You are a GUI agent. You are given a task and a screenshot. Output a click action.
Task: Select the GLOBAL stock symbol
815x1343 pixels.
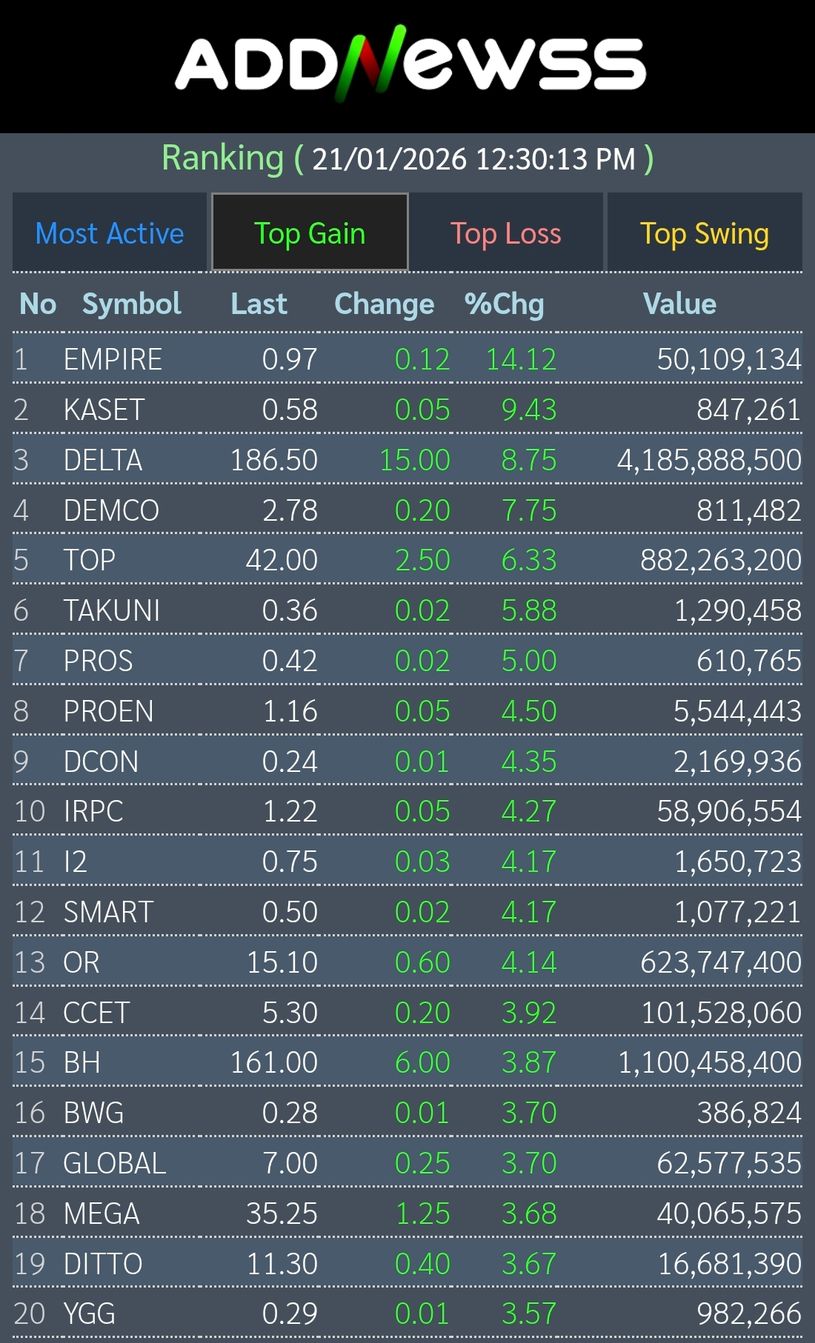pos(114,1163)
